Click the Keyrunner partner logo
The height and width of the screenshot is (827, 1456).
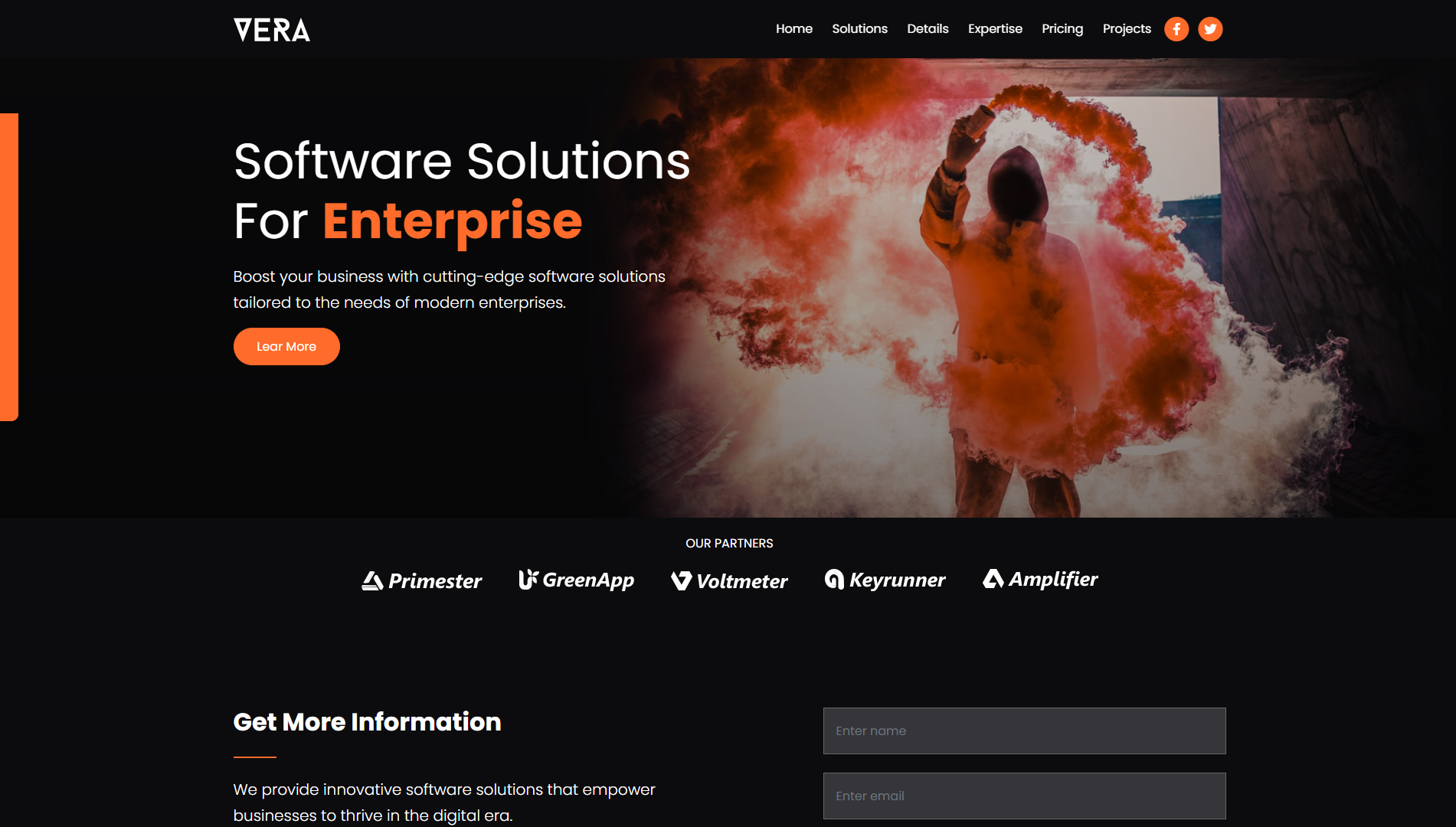(x=885, y=580)
